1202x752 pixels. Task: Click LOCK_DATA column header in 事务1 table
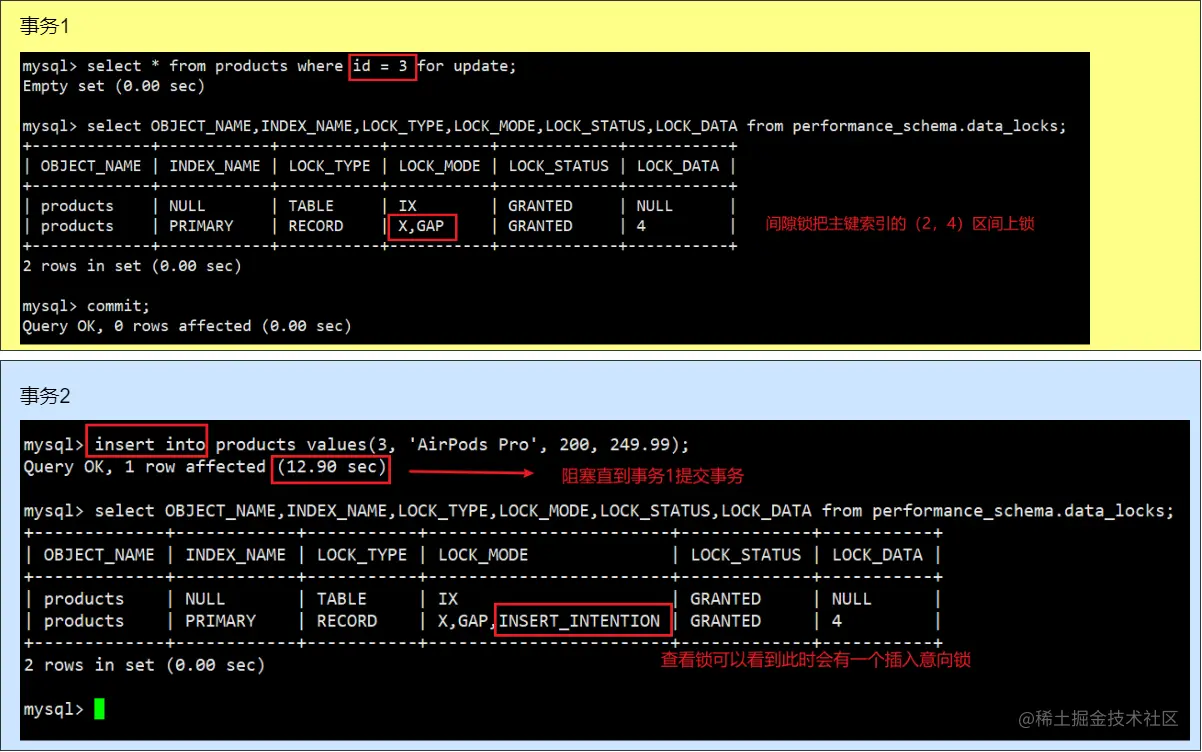[x=677, y=166]
